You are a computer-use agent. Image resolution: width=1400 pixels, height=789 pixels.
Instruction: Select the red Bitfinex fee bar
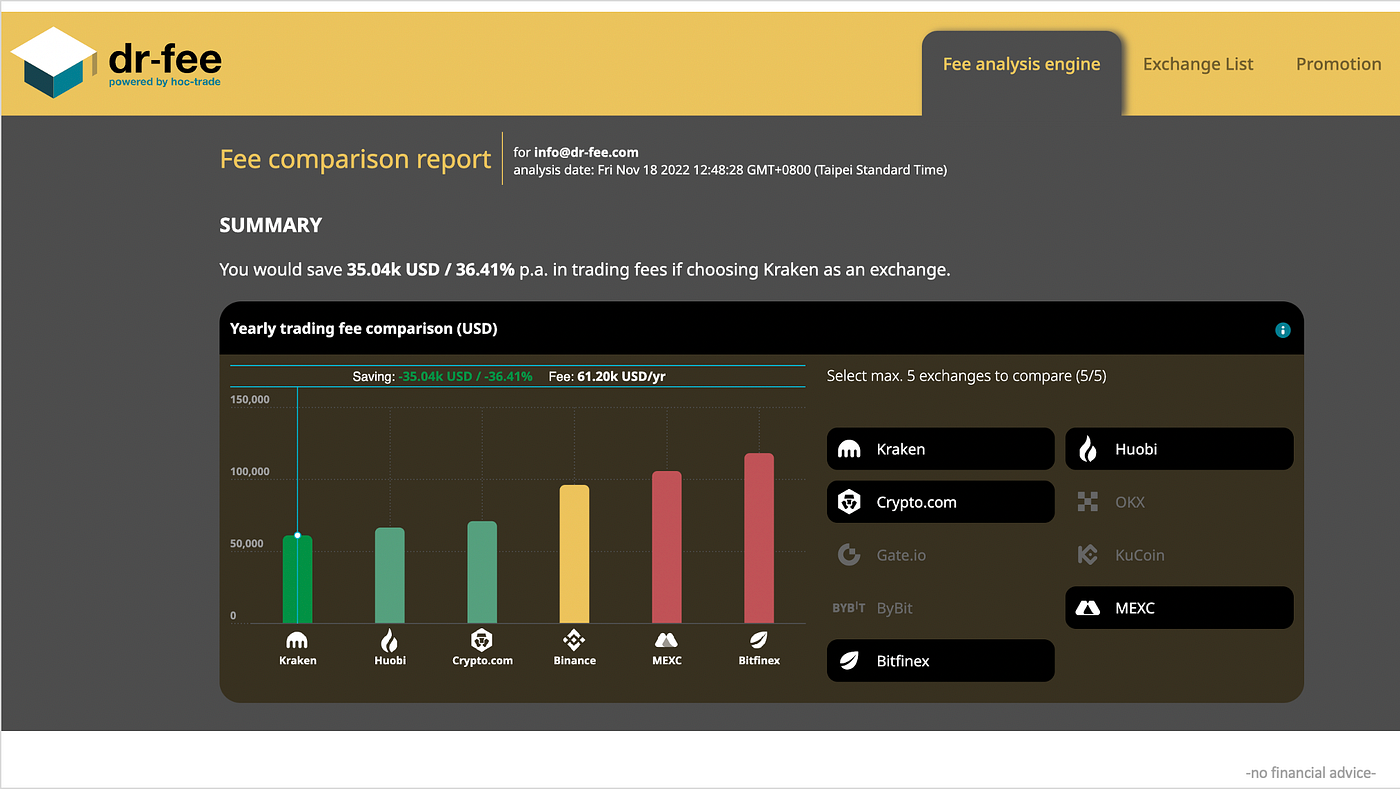(x=759, y=539)
